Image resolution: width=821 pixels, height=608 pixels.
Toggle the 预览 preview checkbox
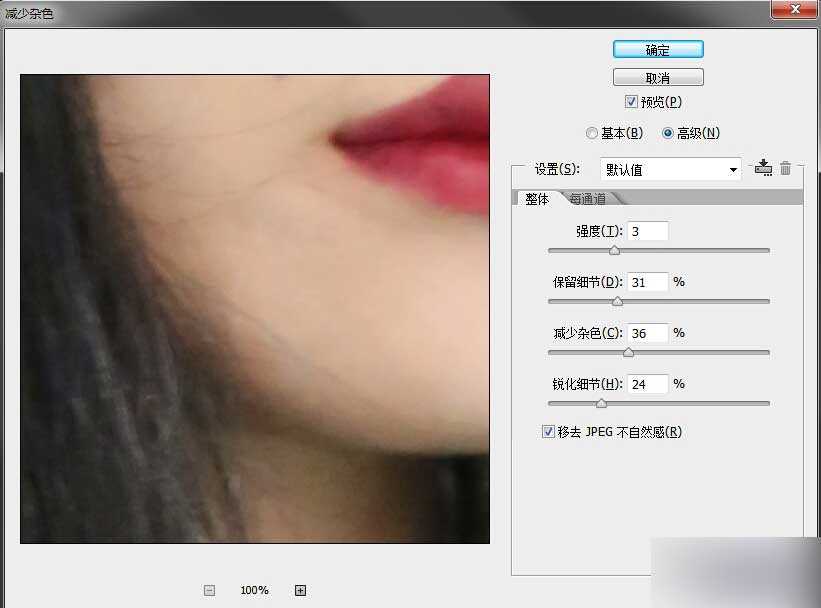[x=631, y=101]
